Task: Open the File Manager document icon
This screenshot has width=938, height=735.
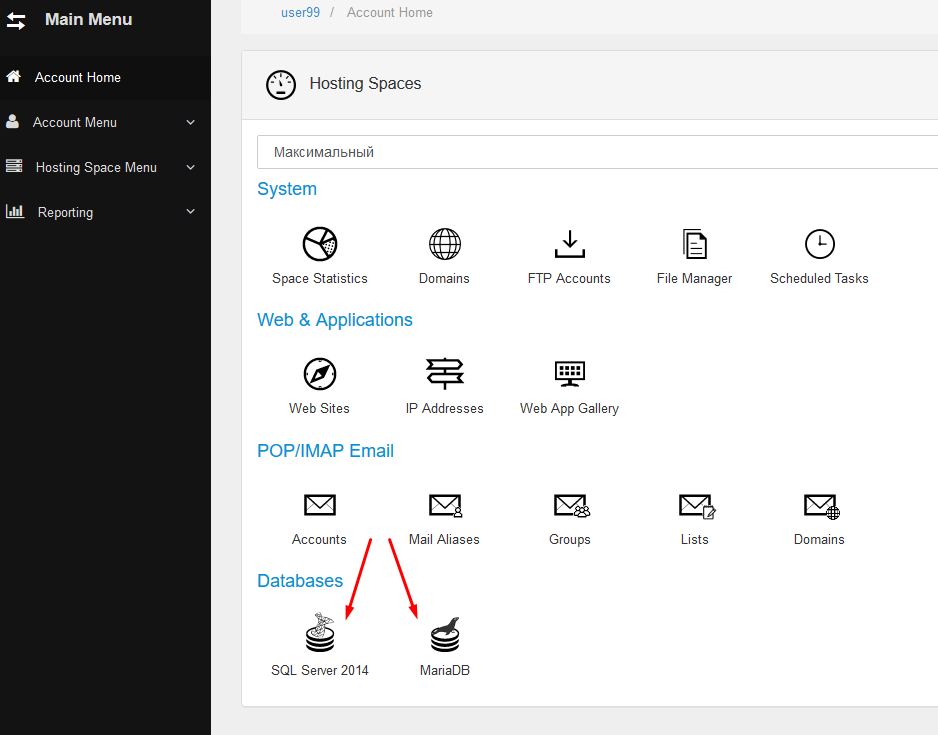Action: pyautogui.click(x=695, y=244)
